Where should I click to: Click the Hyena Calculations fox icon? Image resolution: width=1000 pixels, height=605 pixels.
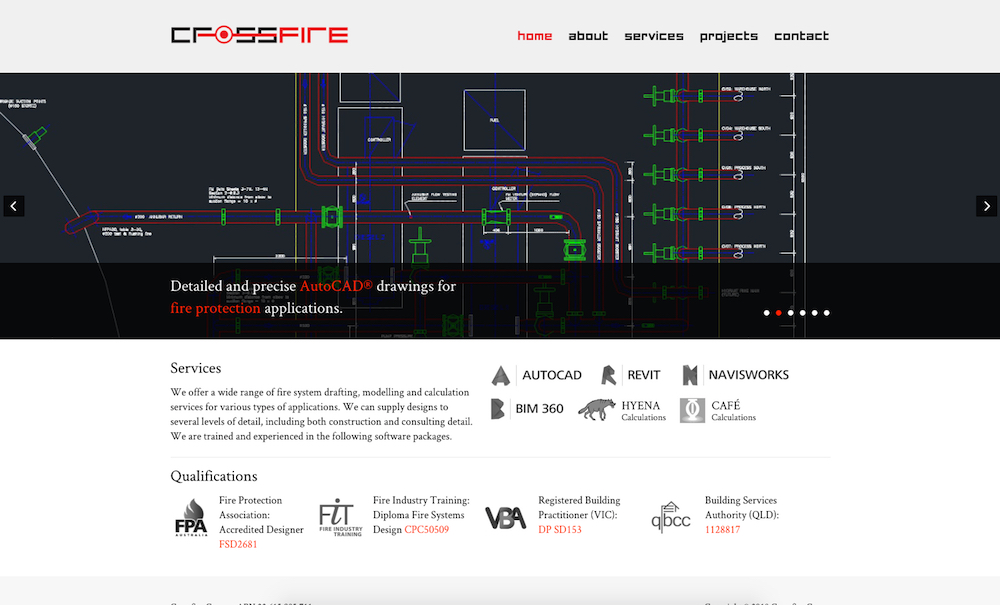597,410
